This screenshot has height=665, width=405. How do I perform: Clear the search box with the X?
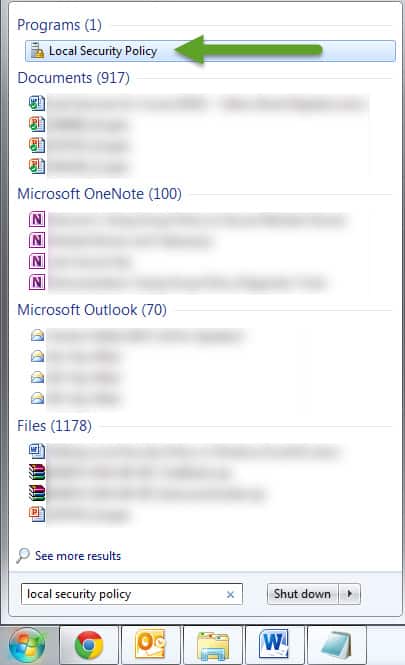230,595
